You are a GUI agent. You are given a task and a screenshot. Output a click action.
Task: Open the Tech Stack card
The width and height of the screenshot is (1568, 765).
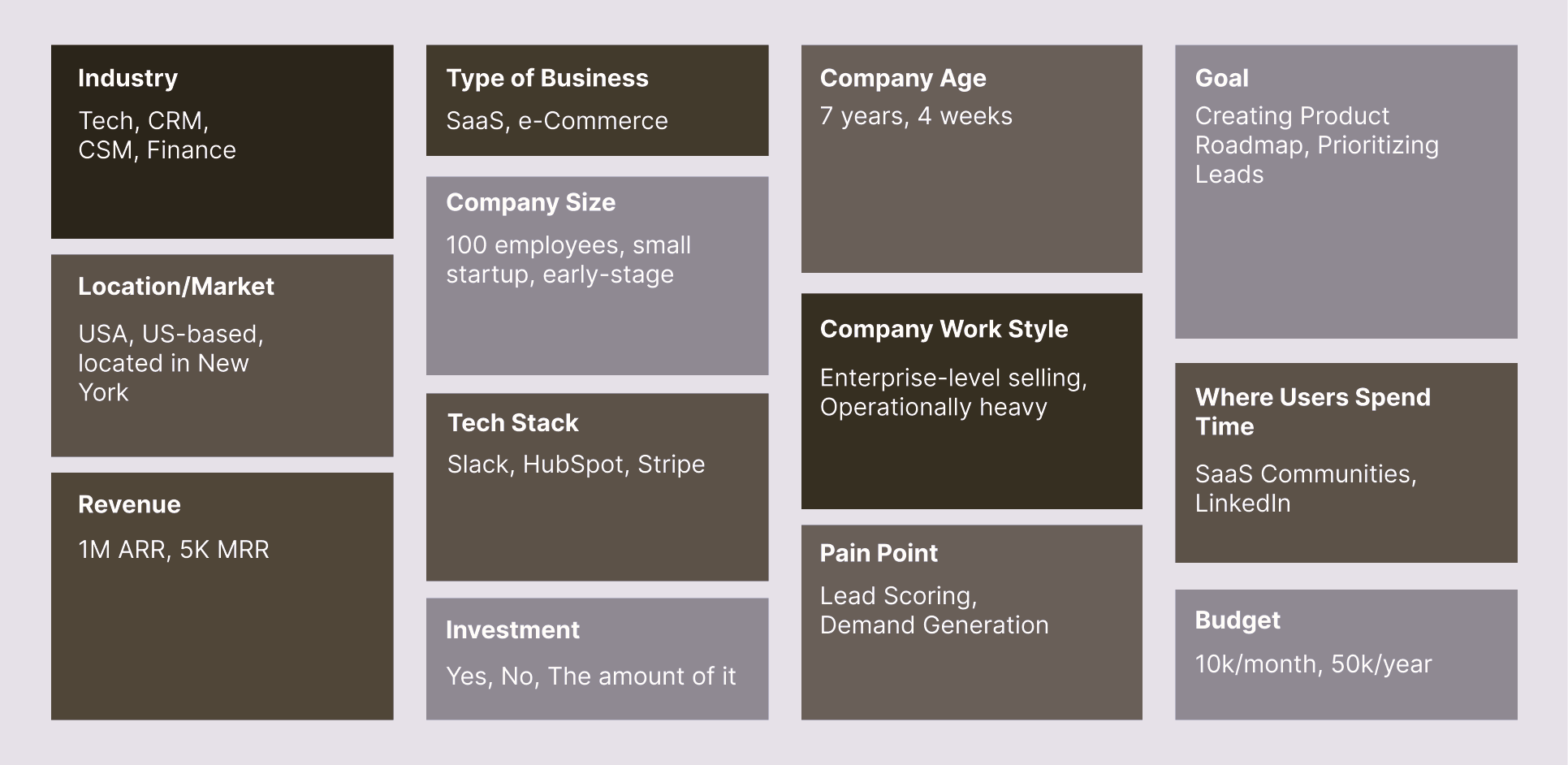597,486
